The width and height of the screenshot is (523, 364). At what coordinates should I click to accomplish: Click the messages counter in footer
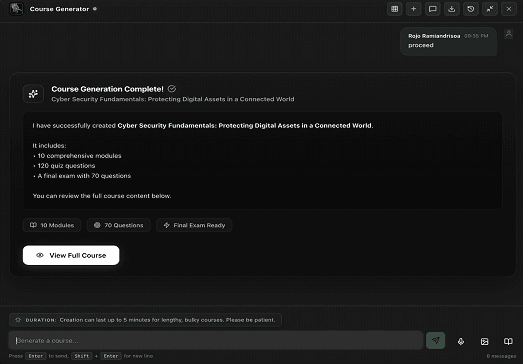(x=501, y=356)
